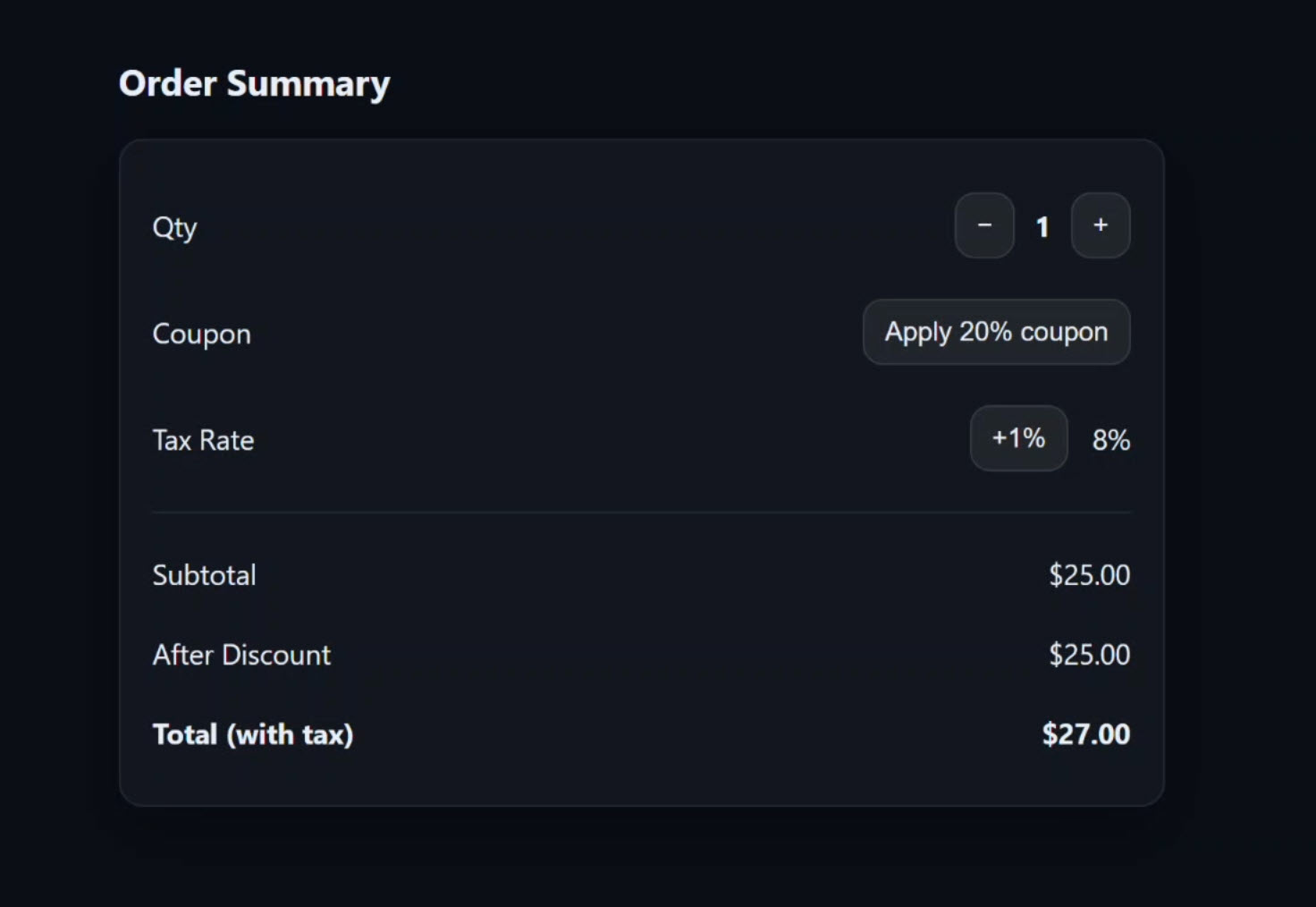Click the Coupon row label
The height and width of the screenshot is (907, 1316).
201,334
